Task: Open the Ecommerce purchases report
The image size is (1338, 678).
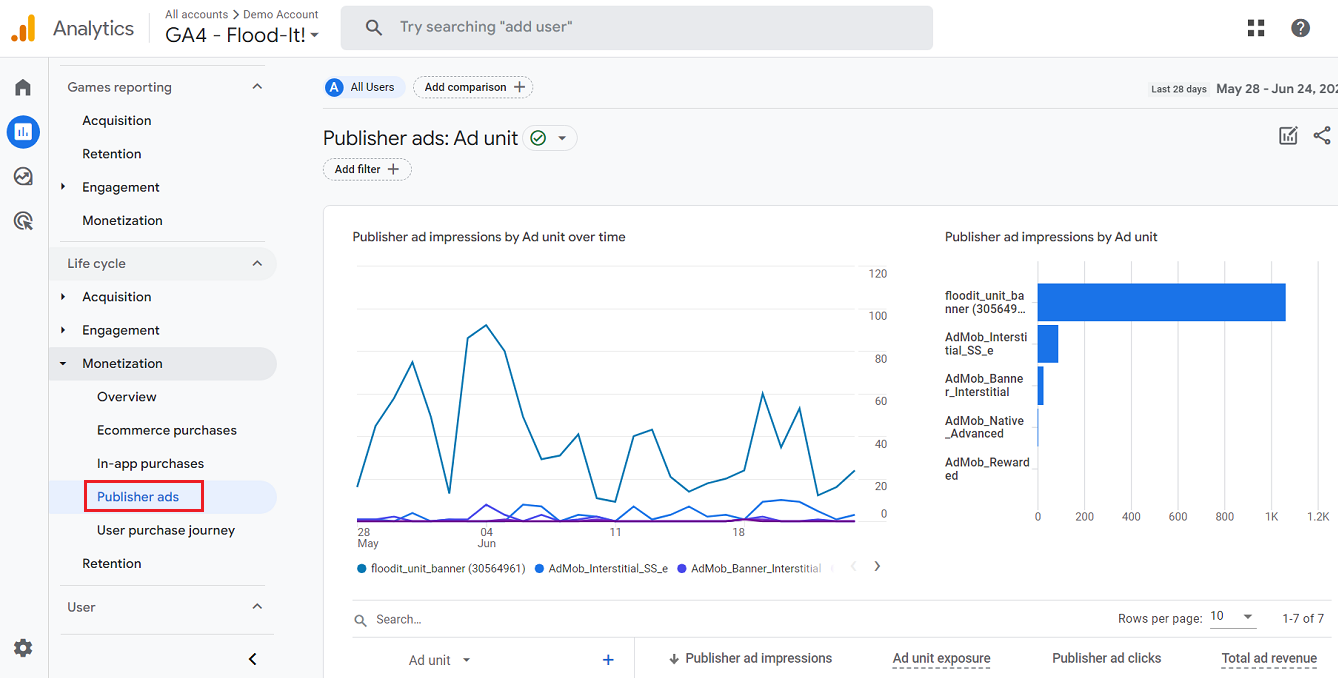Action: point(165,429)
